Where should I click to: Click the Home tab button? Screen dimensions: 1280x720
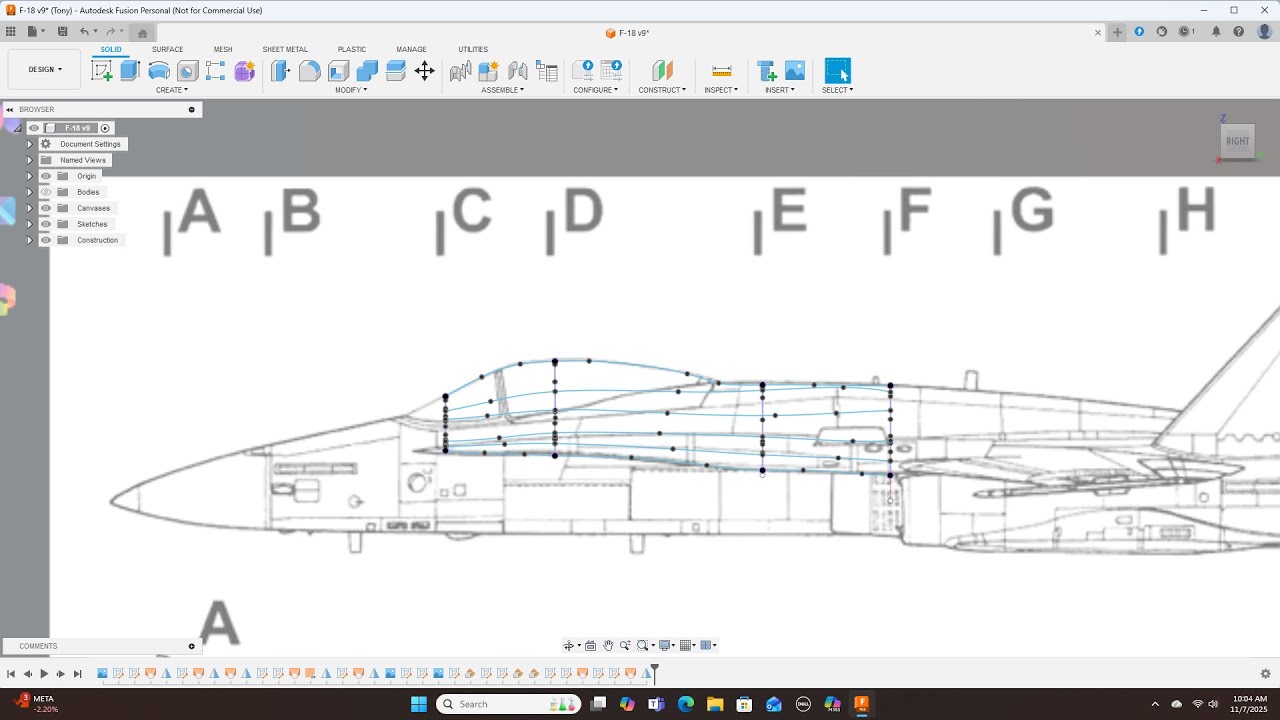coord(142,33)
